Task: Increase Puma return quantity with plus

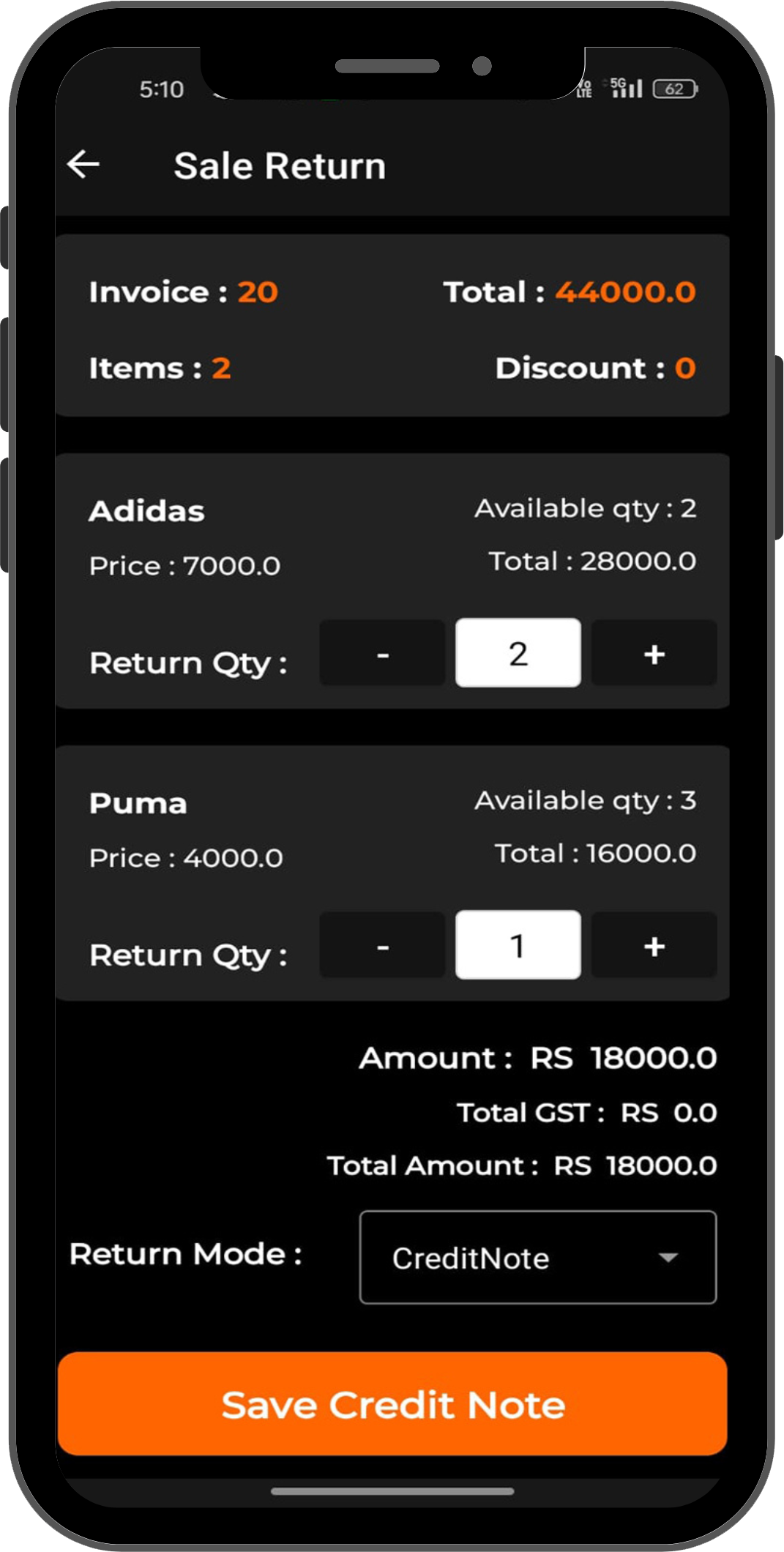Action: [654, 946]
